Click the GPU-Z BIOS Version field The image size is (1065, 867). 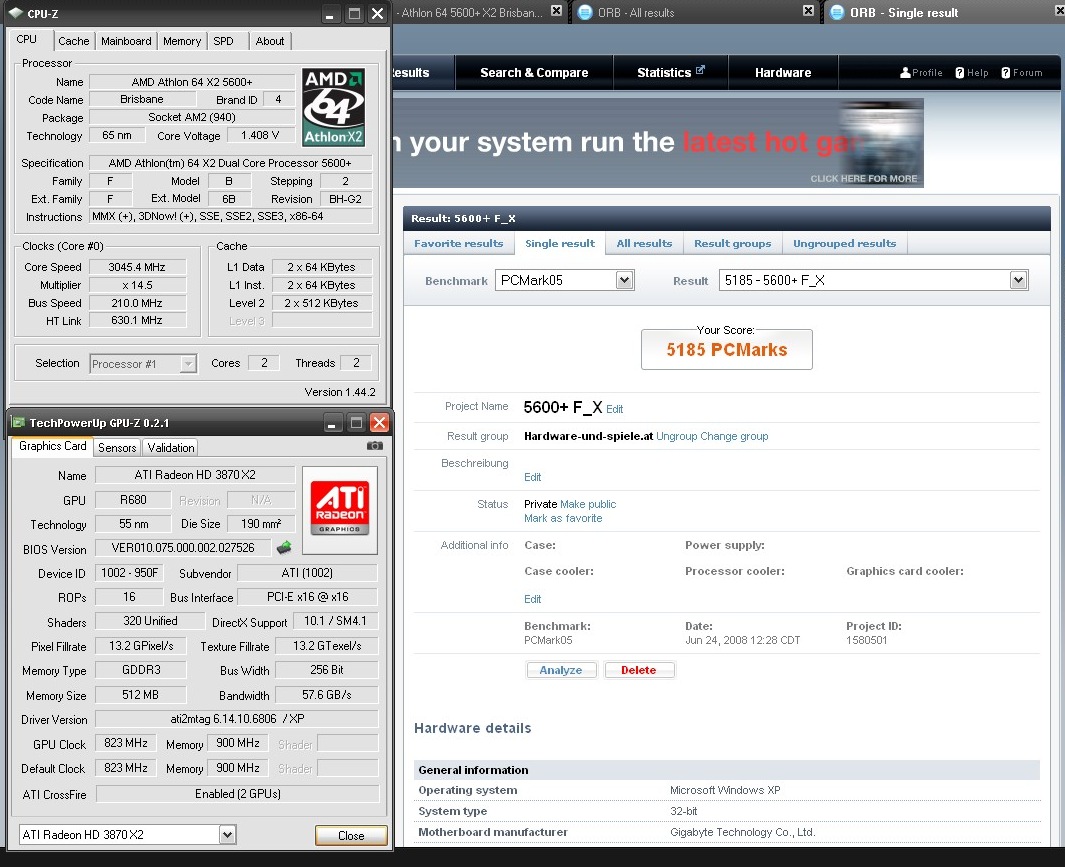183,548
